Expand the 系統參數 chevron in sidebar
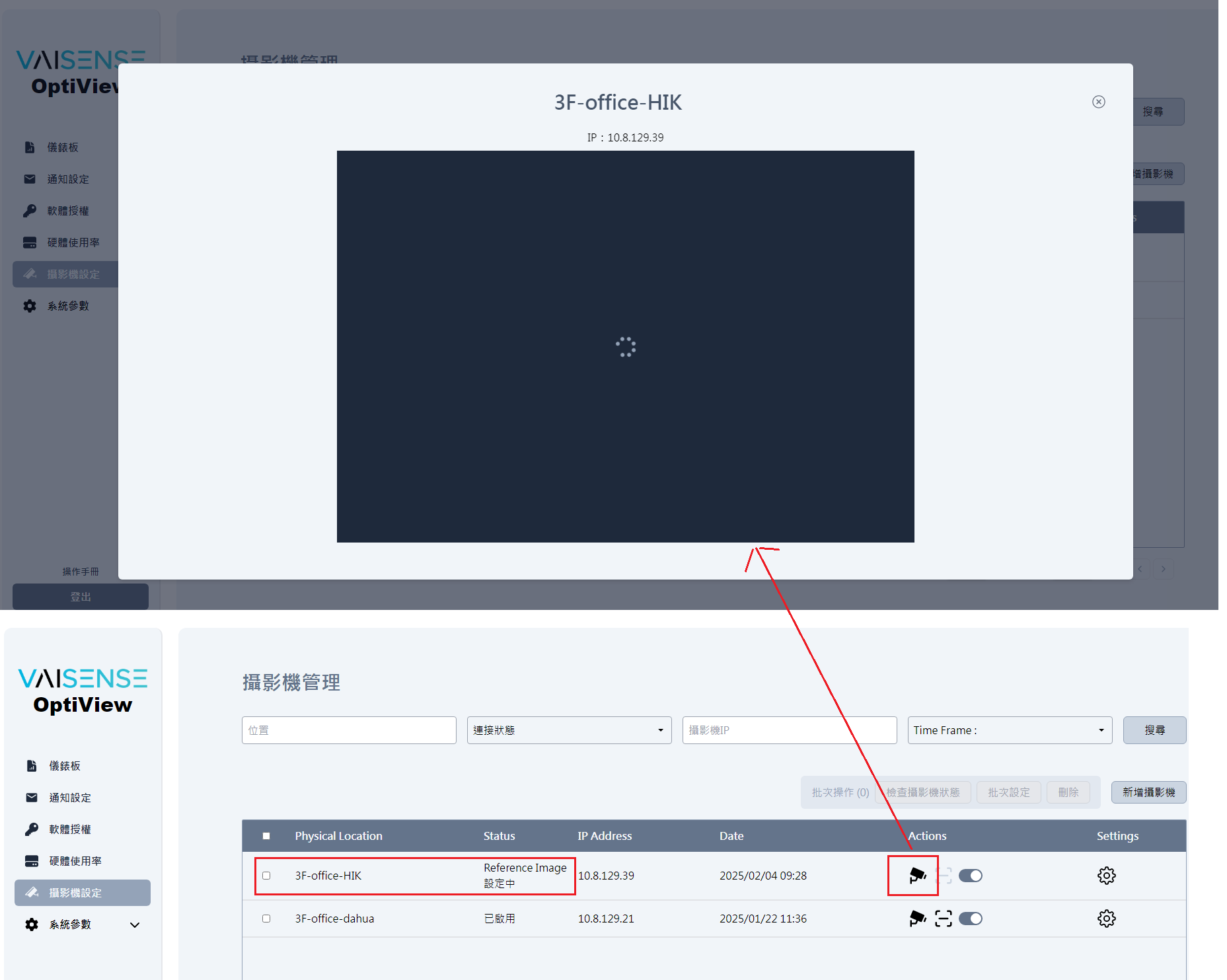 tap(135, 924)
